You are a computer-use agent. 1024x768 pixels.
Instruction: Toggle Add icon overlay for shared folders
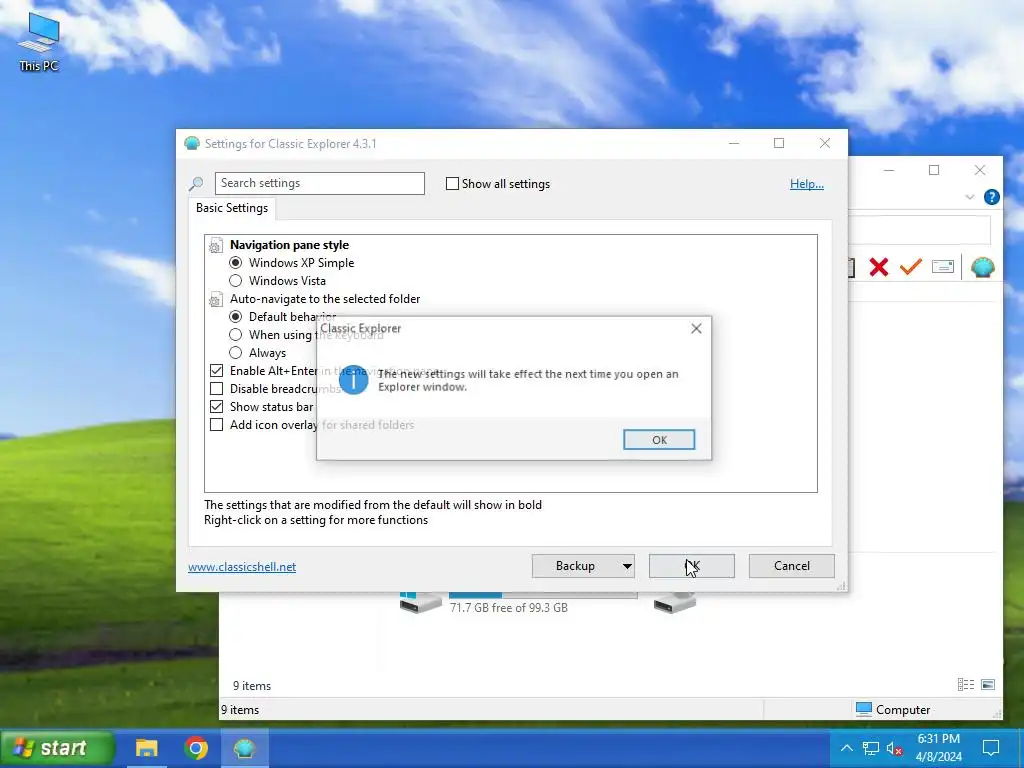coord(216,424)
